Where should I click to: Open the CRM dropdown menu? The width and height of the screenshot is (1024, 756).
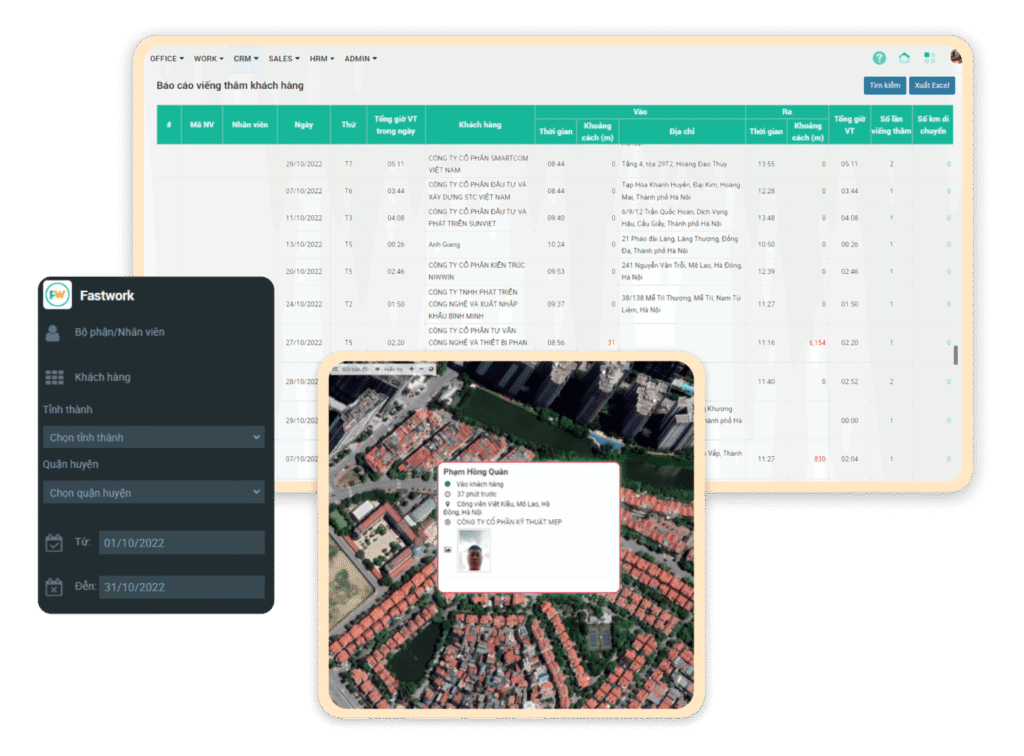tap(245, 59)
